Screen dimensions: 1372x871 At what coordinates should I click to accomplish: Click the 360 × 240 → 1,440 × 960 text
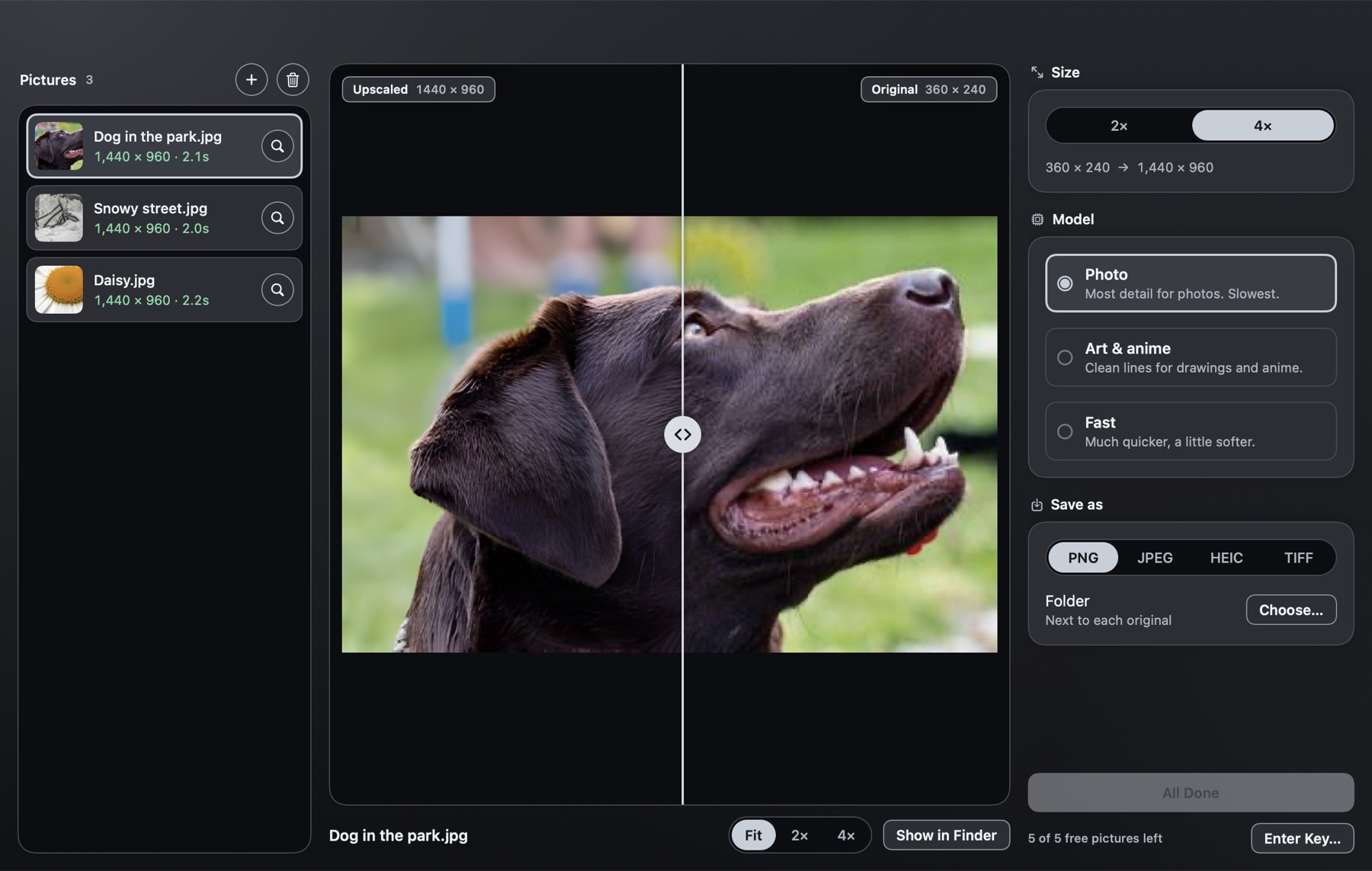[1129, 168]
